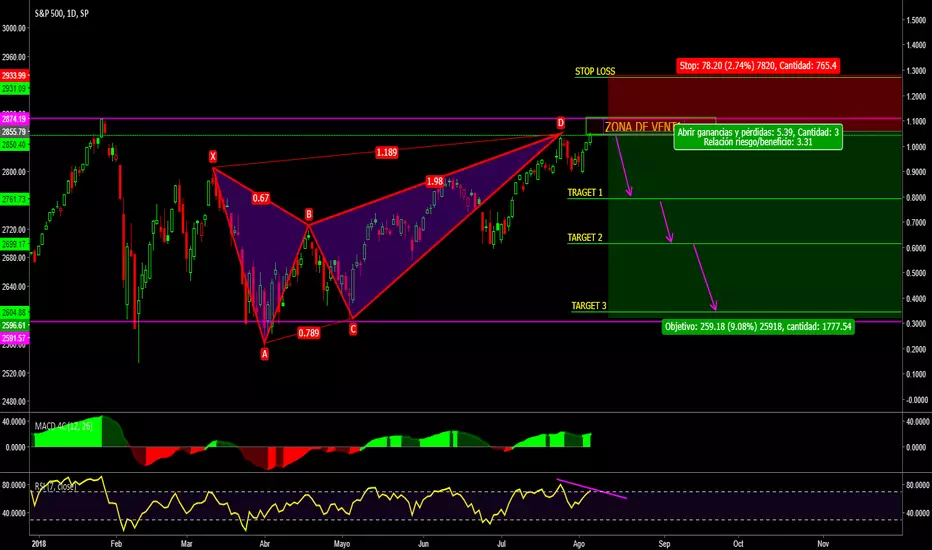Image resolution: width=932 pixels, height=550 pixels.
Task: Click Mar on the time axis
Action: pyautogui.click(x=187, y=543)
